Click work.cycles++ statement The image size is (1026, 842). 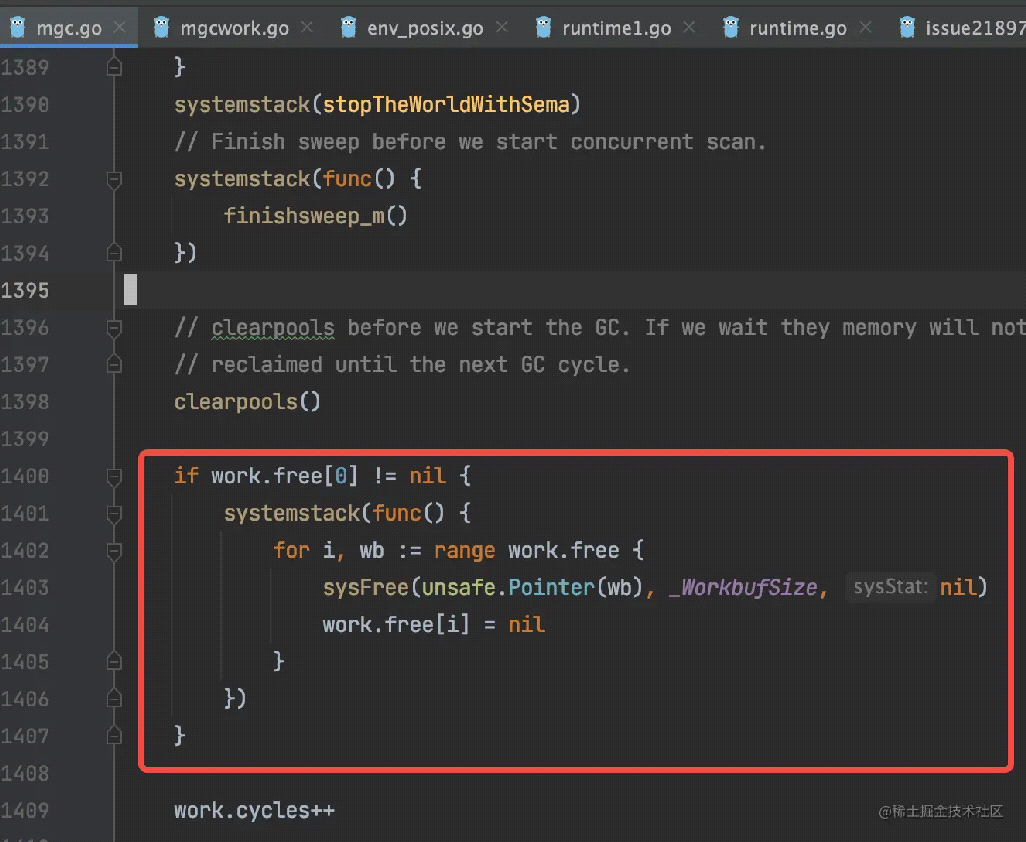[255, 811]
